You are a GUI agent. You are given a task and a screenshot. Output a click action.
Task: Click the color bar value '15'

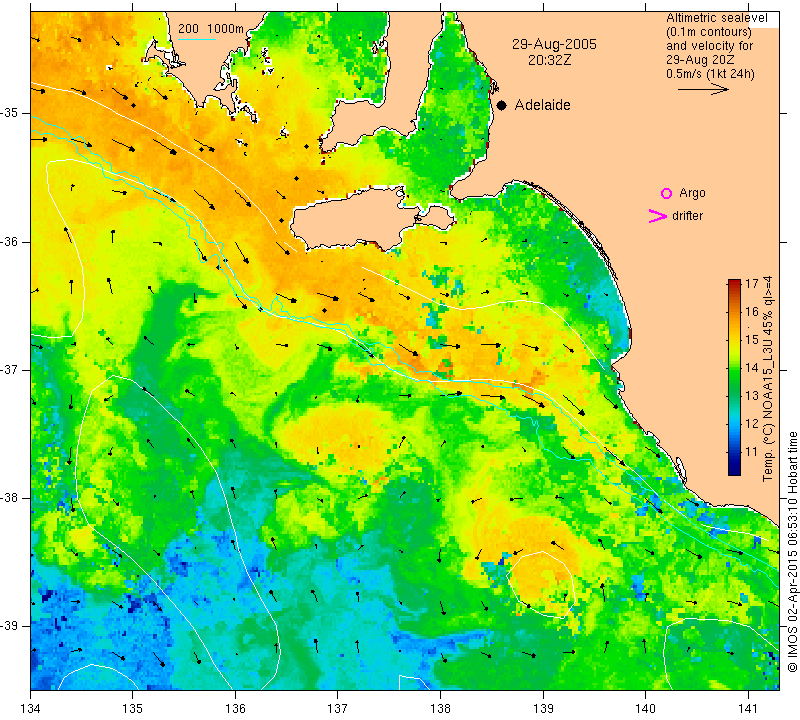752,339
